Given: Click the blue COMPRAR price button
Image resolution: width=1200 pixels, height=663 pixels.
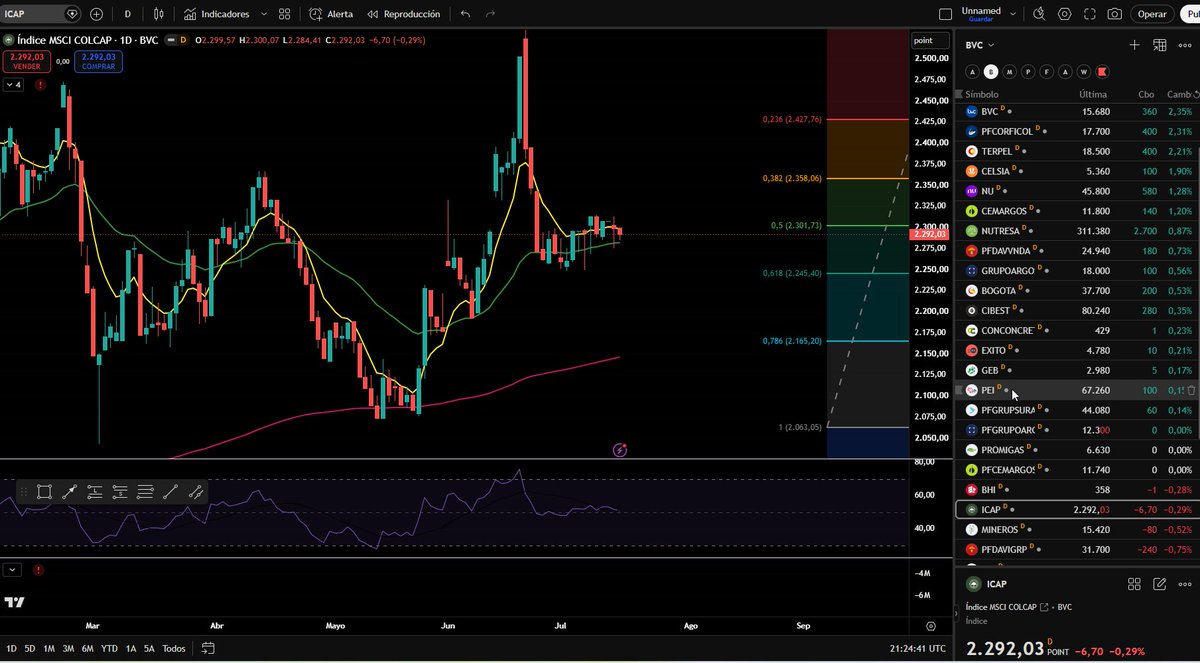Looking at the screenshot, I should (x=98, y=61).
